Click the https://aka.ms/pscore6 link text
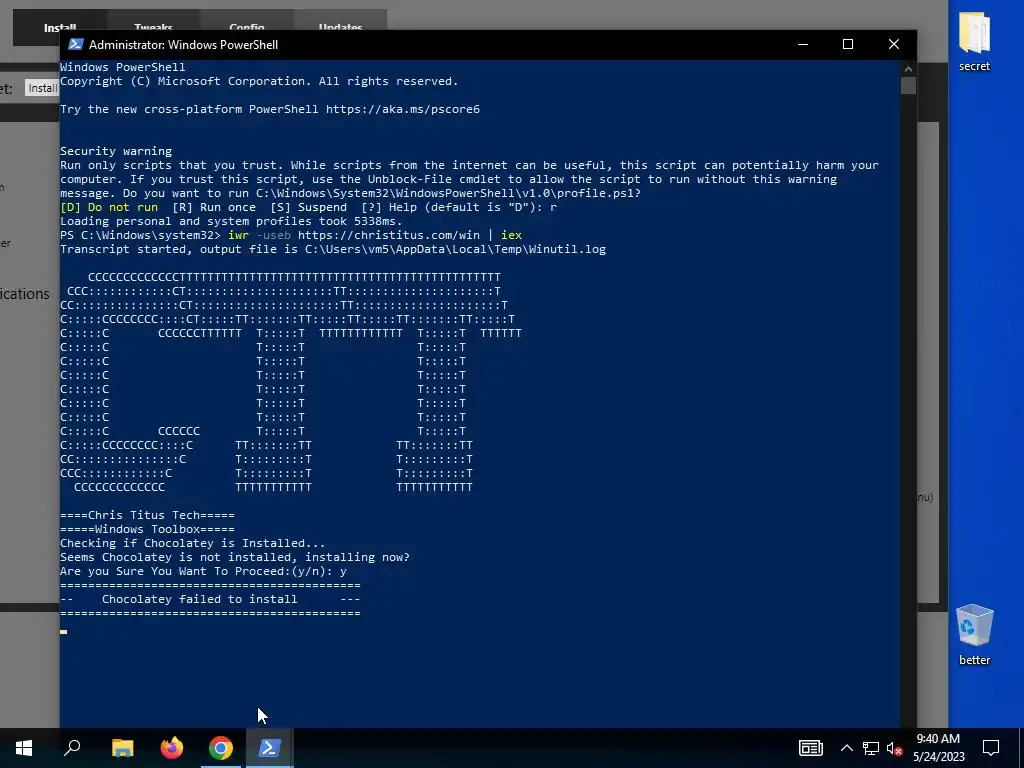 pyautogui.click(x=403, y=109)
